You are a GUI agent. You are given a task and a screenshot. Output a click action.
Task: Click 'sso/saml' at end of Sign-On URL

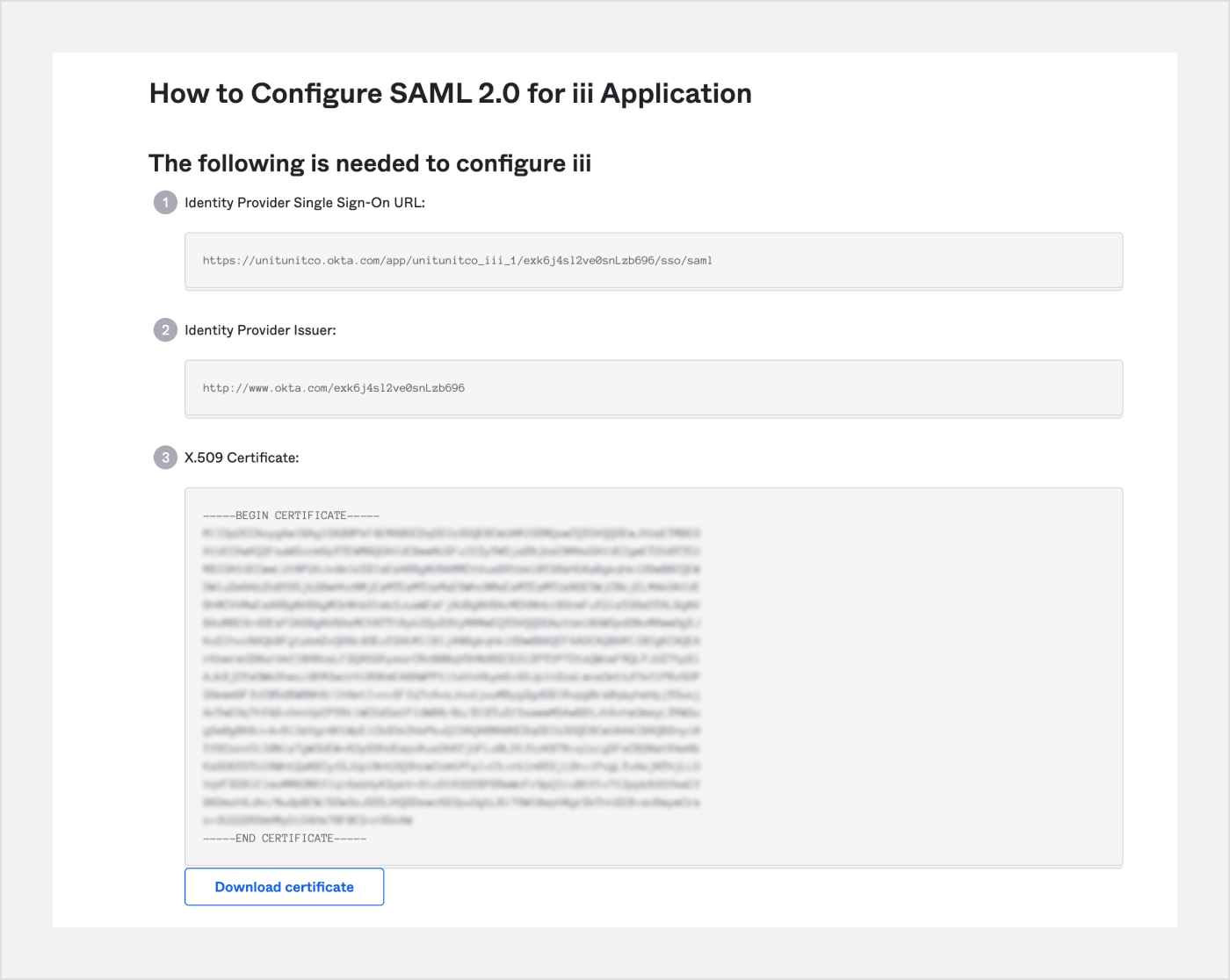click(x=686, y=261)
